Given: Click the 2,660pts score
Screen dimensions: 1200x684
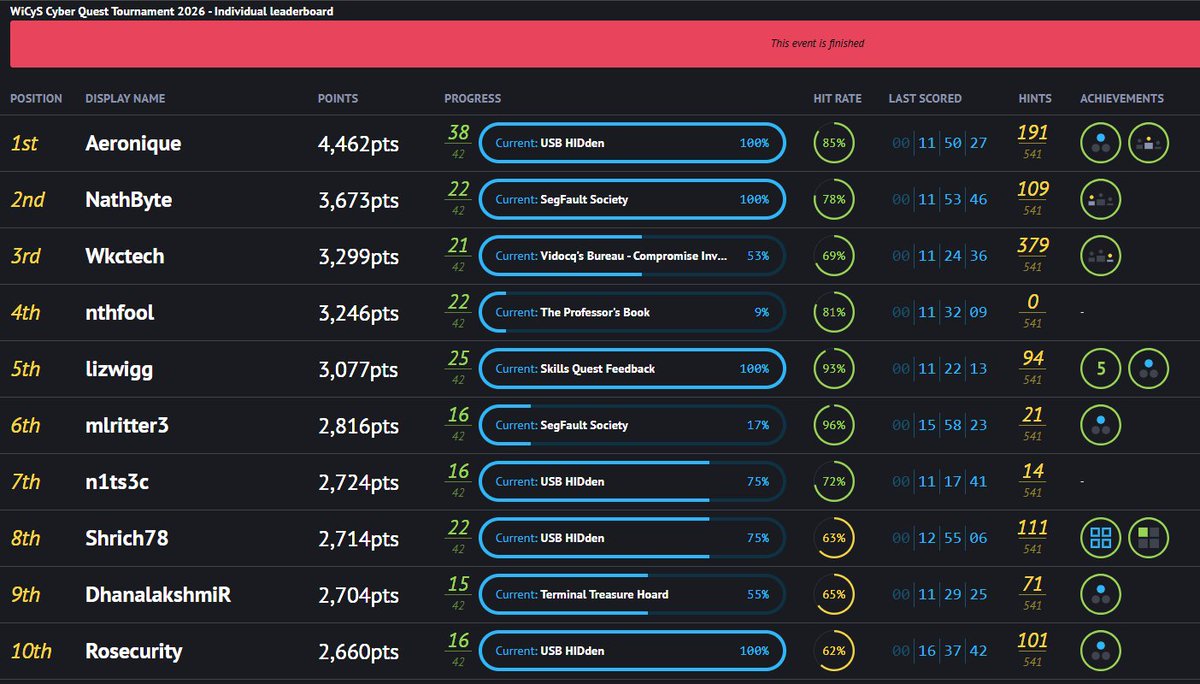Looking at the screenshot, I should coord(358,652).
